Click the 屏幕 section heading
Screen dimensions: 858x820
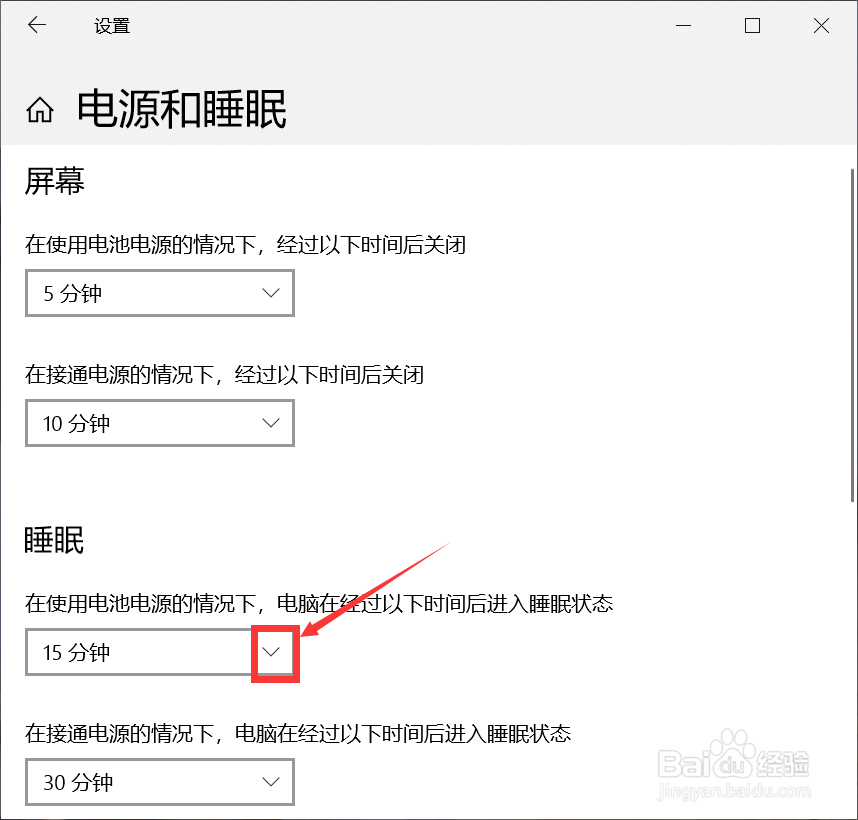pyautogui.click(x=55, y=181)
